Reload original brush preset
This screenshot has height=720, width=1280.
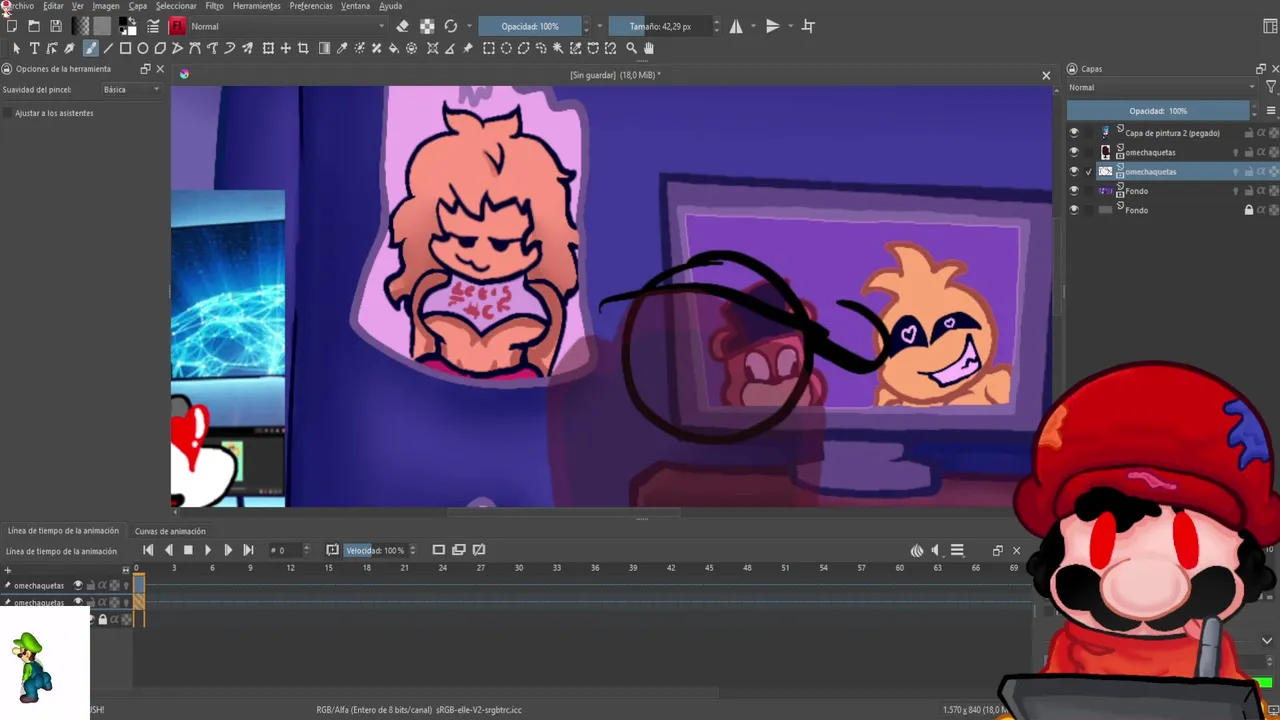tap(451, 26)
